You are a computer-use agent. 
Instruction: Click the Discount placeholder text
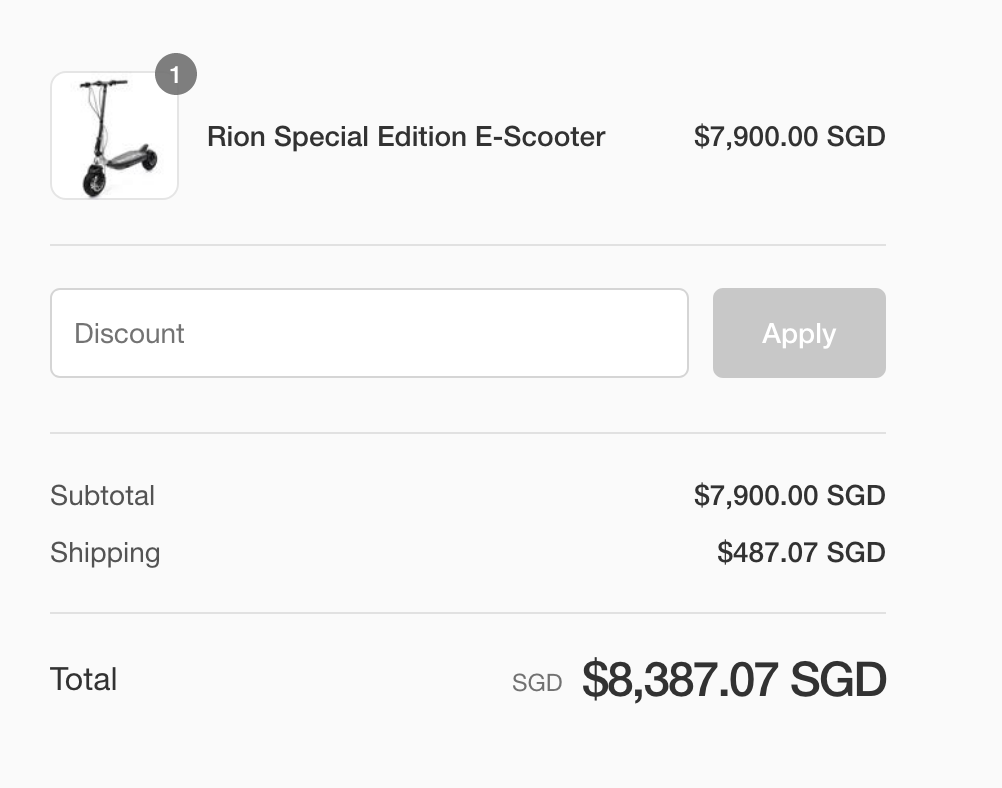pyautogui.click(x=129, y=334)
